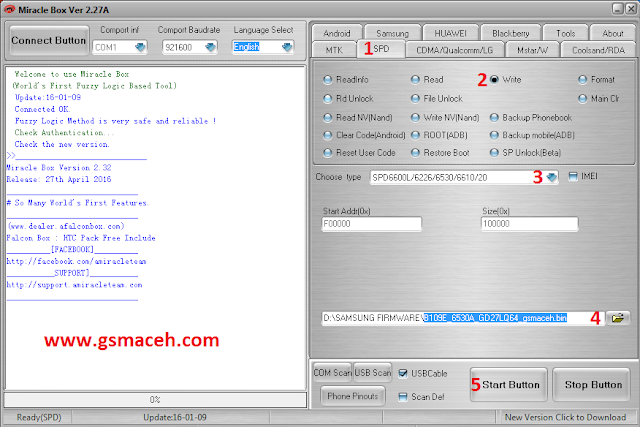The image size is (640, 427).
Task: Toggle the USBCable checkbox
Action: (x=403, y=374)
